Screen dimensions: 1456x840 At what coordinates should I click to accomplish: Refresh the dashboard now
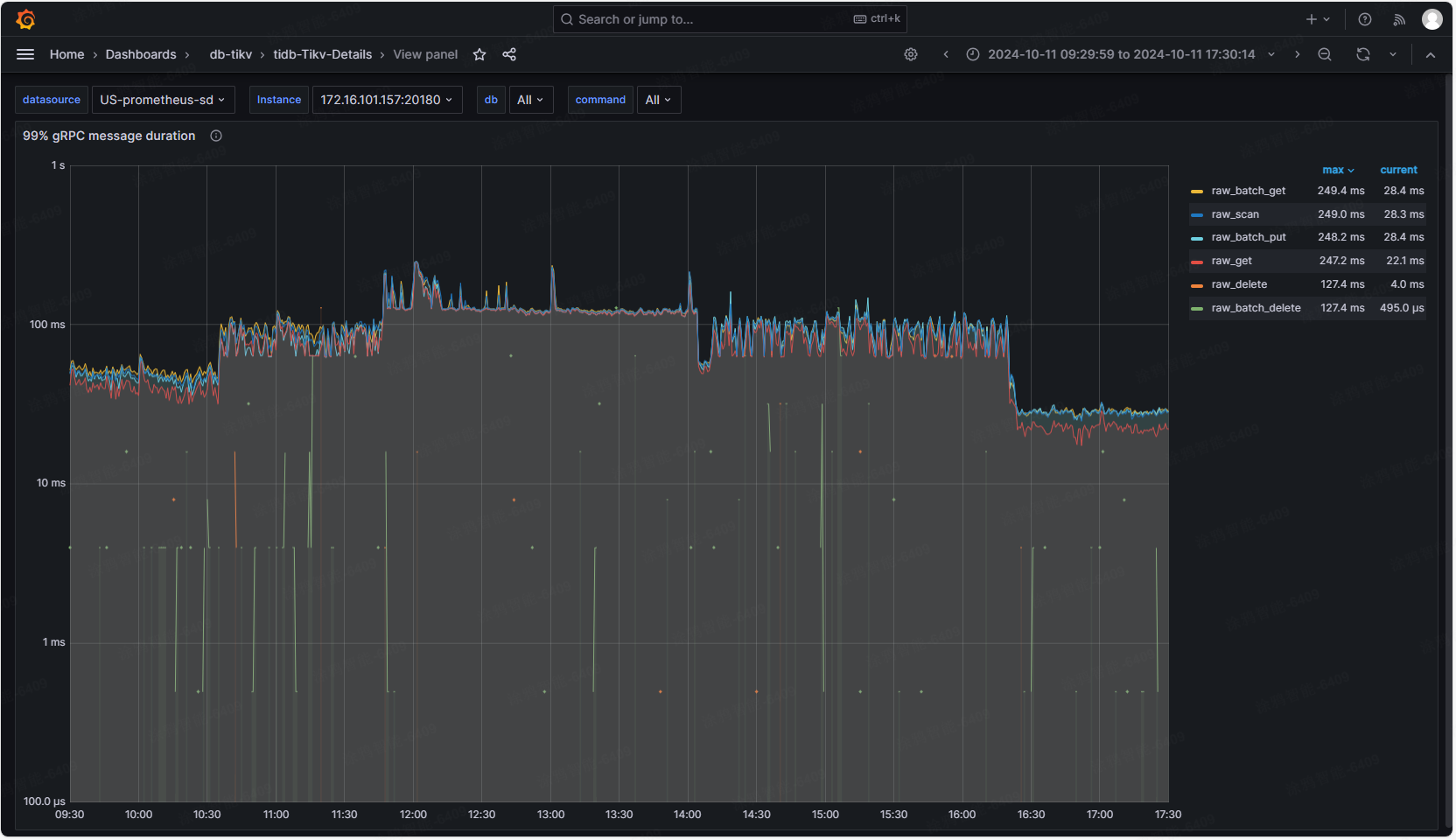(x=1363, y=54)
